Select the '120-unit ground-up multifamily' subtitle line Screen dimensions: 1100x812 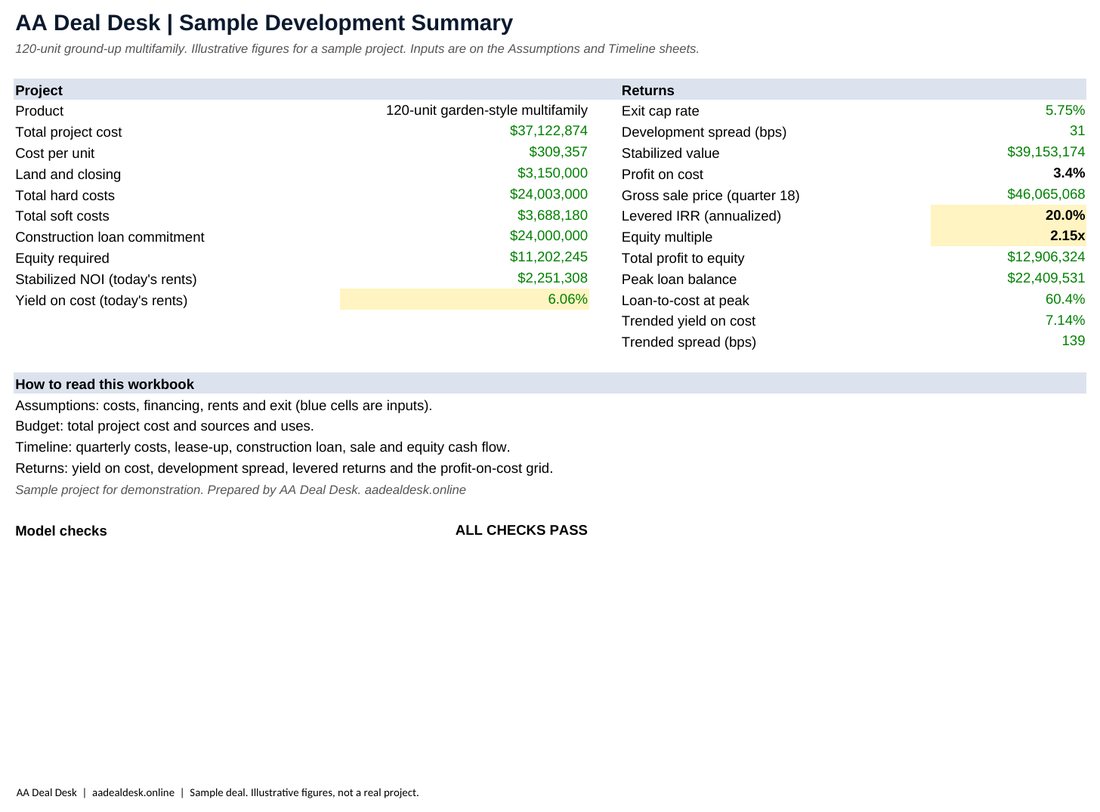pyautogui.click(x=357, y=49)
